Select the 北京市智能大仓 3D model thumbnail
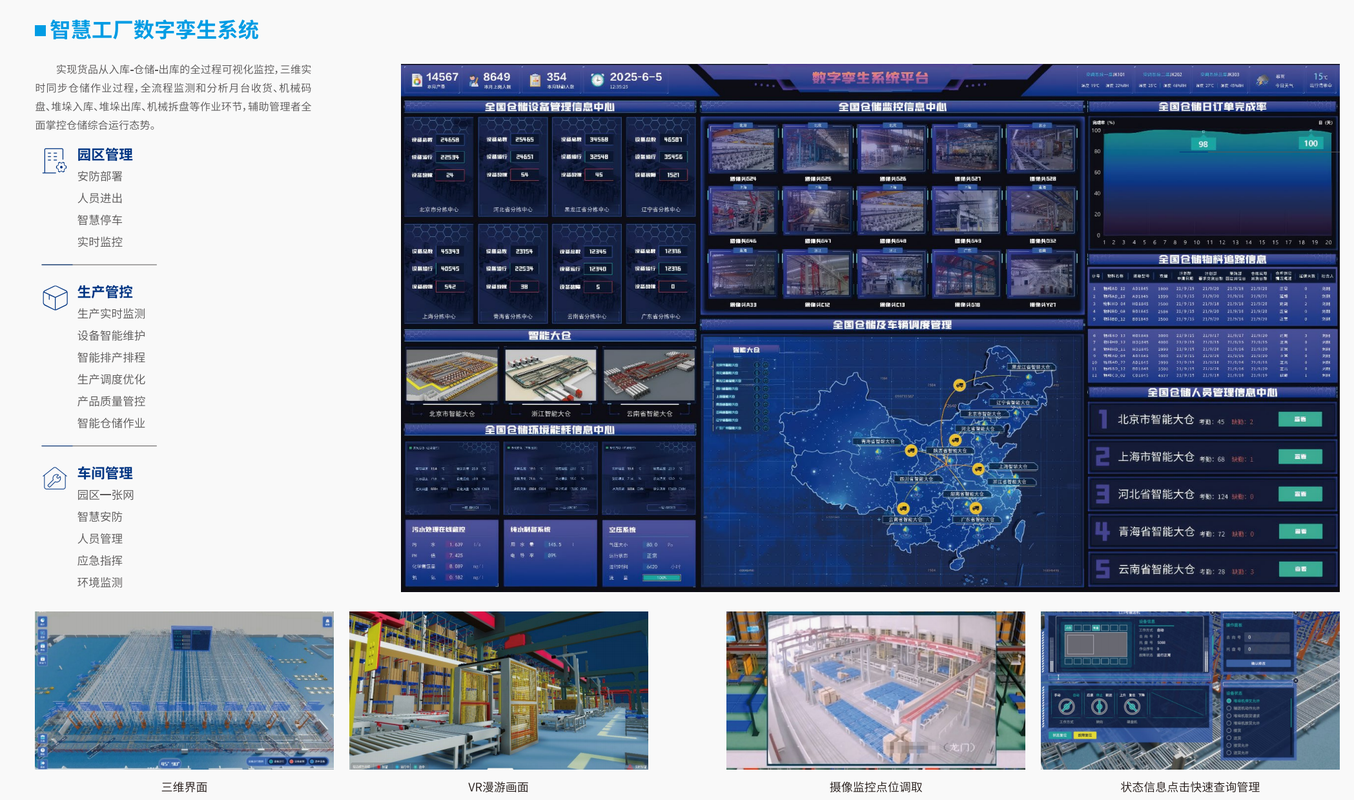The height and width of the screenshot is (800, 1354). 452,377
